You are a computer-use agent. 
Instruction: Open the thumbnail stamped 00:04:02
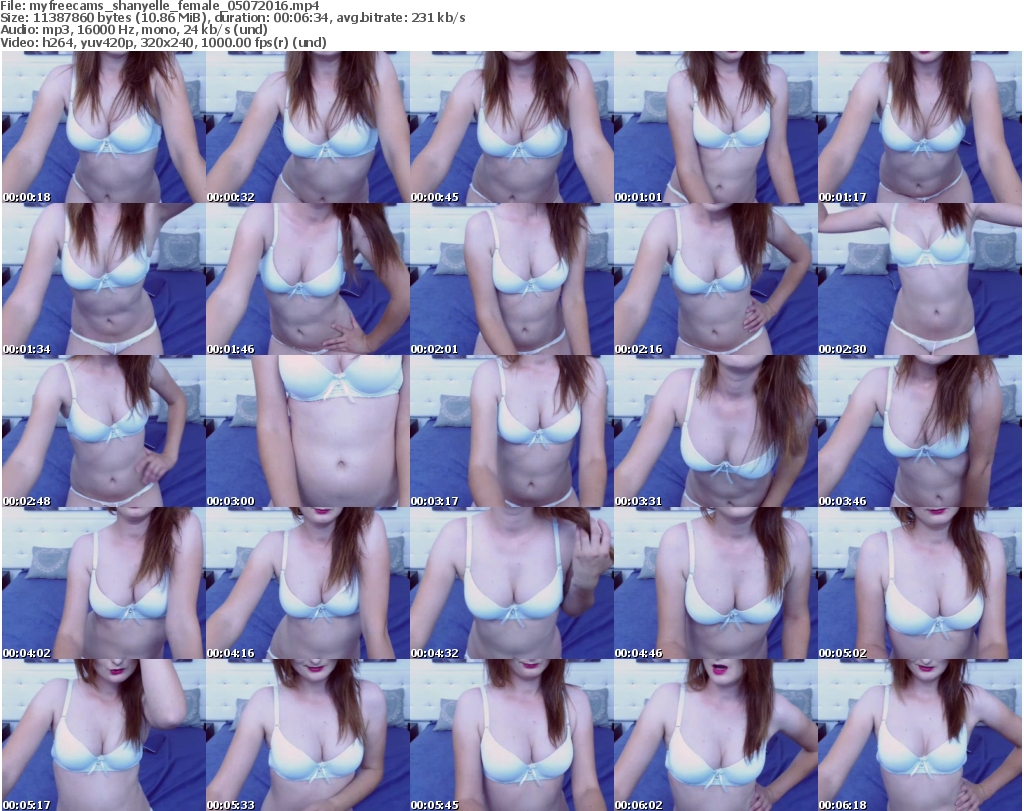click(x=104, y=583)
